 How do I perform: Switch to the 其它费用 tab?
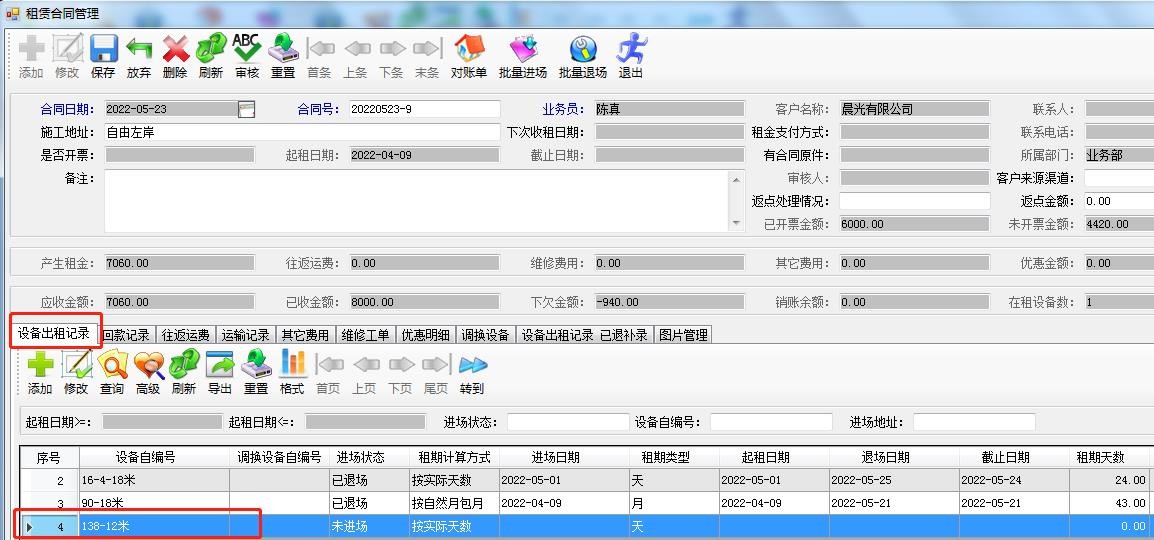click(305, 335)
